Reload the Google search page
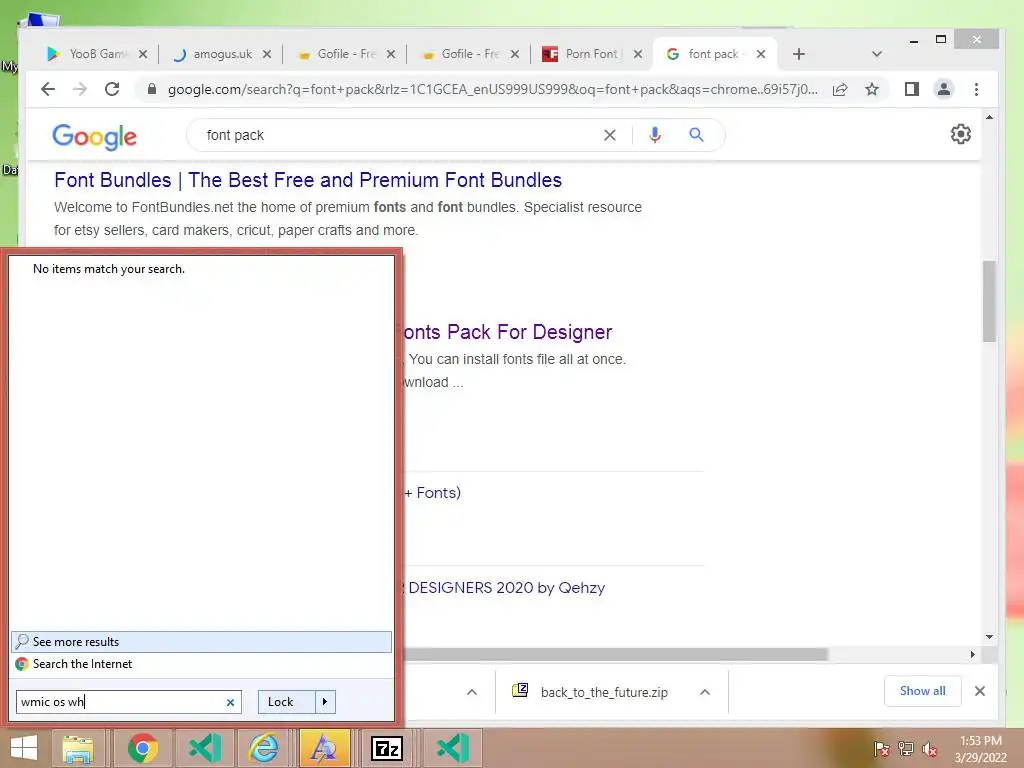The height and width of the screenshot is (768, 1024). point(112,89)
